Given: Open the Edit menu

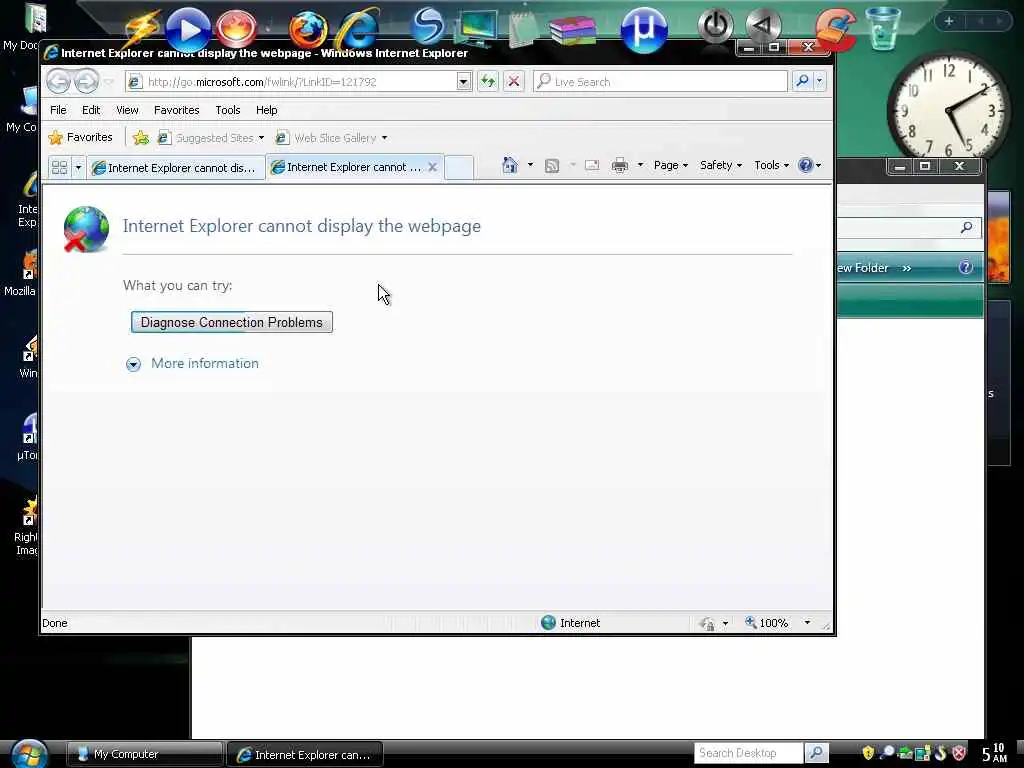Looking at the screenshot, I should click(91, 110).
